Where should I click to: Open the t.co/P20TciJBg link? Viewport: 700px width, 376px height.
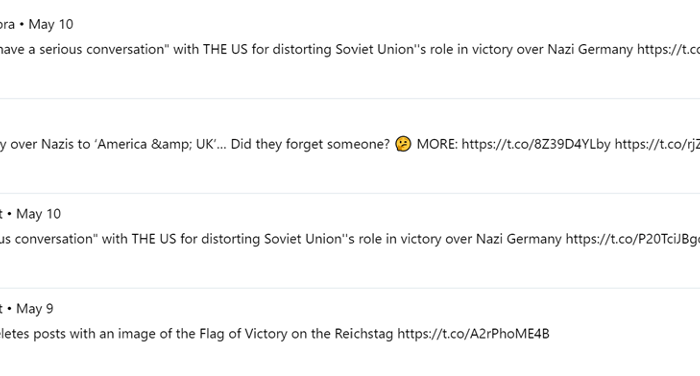click(x=633, y=239)
